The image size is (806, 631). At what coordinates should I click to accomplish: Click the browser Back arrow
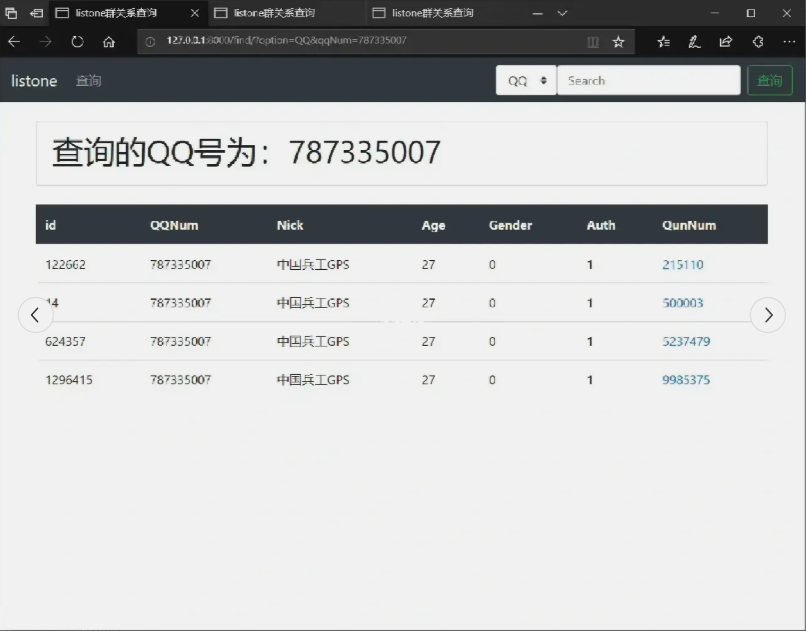click(14, 42)
